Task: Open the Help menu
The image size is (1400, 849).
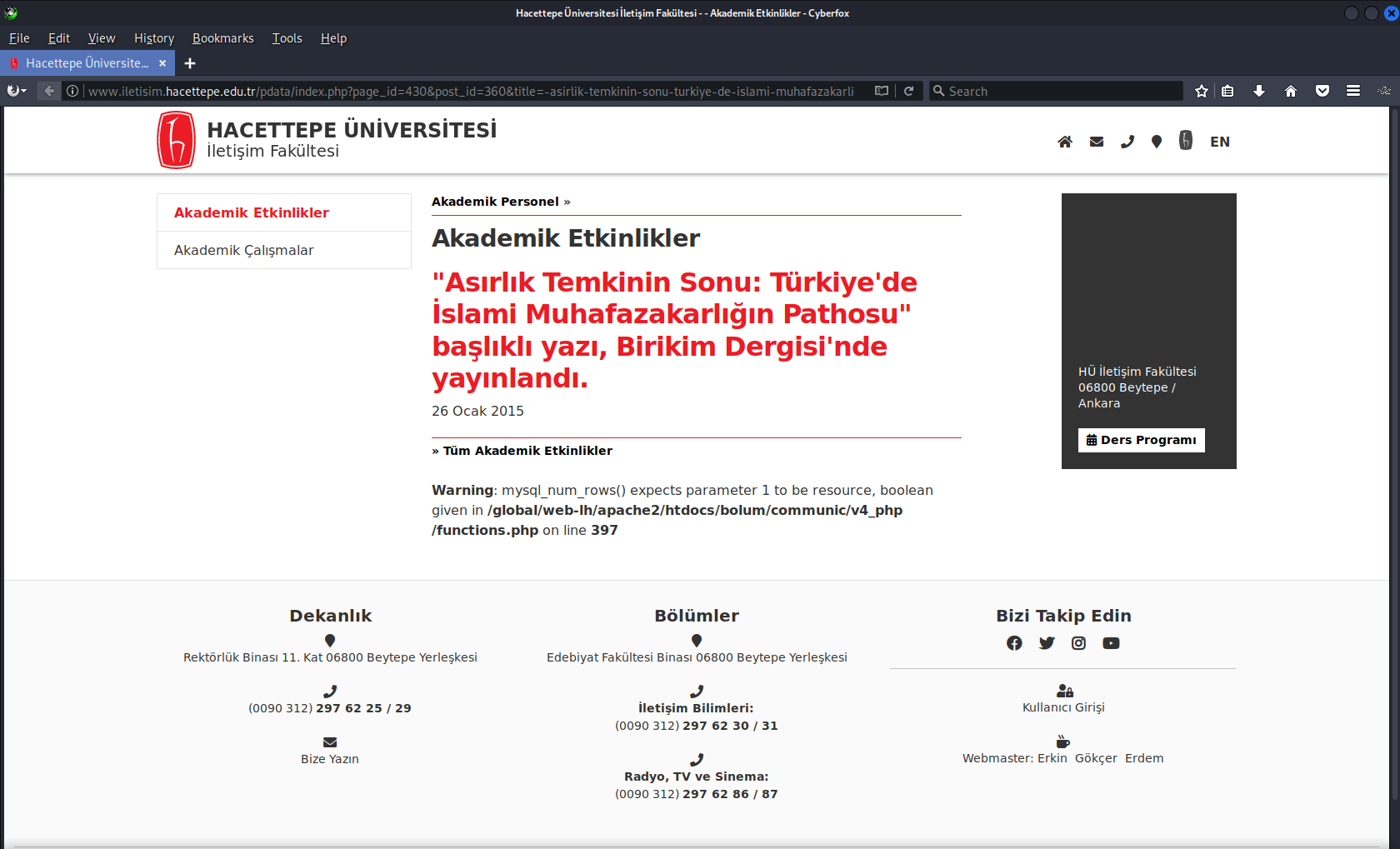Action: [x=333, y=38]
